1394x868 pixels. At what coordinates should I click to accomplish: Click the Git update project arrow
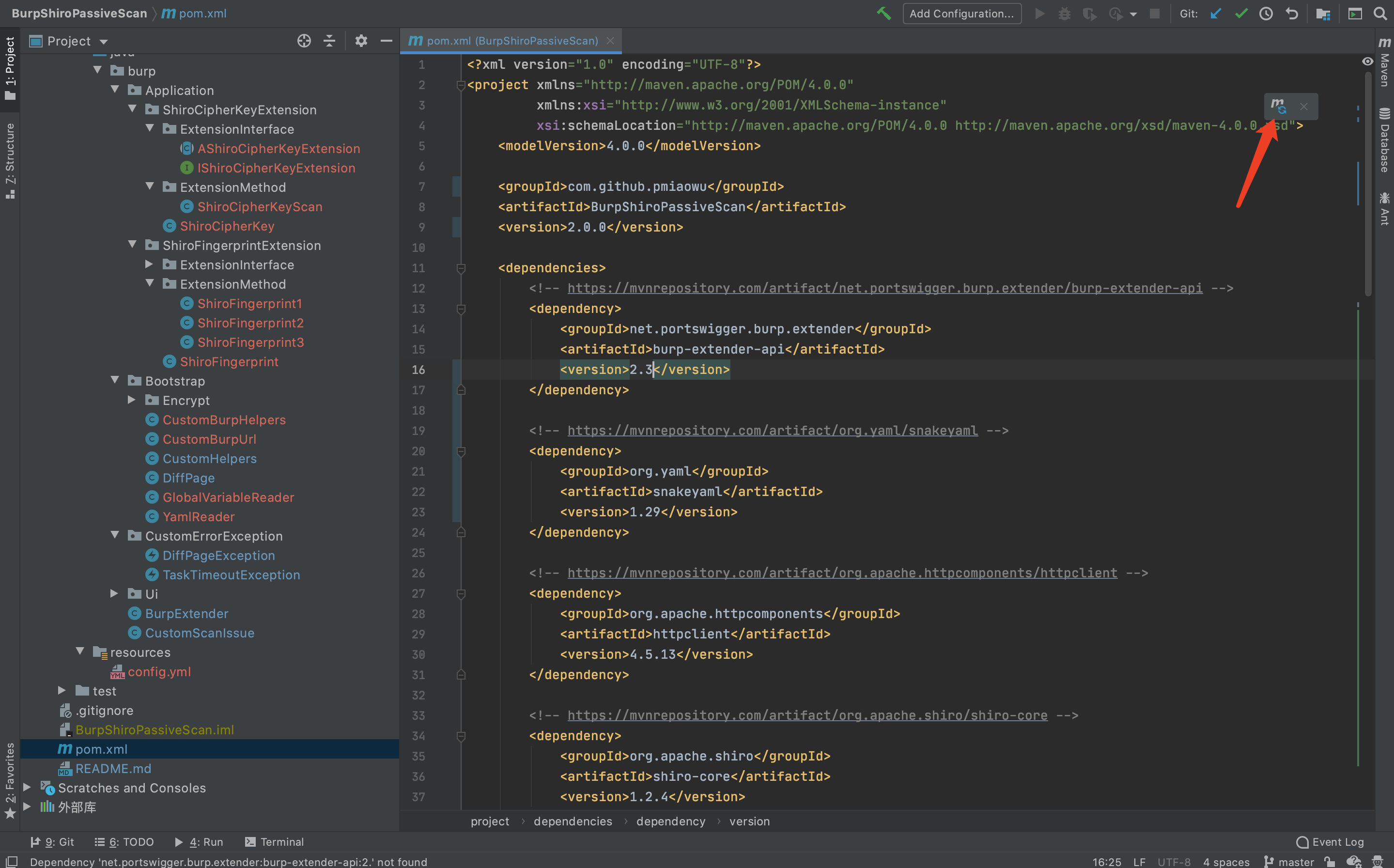pos(1215,13)
